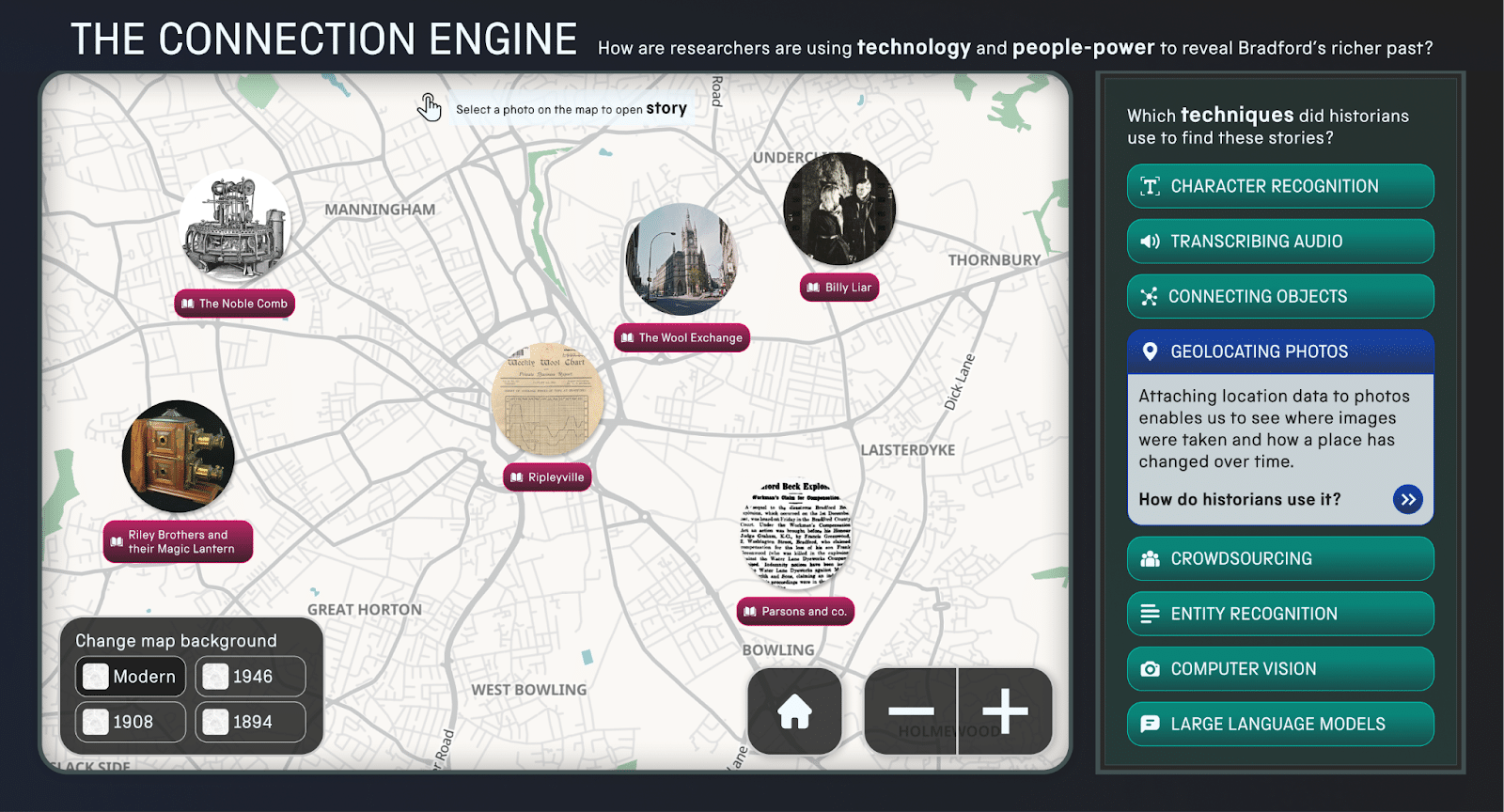Open The Wool Exchange story label
Screen dimensions: 1504x812
[681, 337]
